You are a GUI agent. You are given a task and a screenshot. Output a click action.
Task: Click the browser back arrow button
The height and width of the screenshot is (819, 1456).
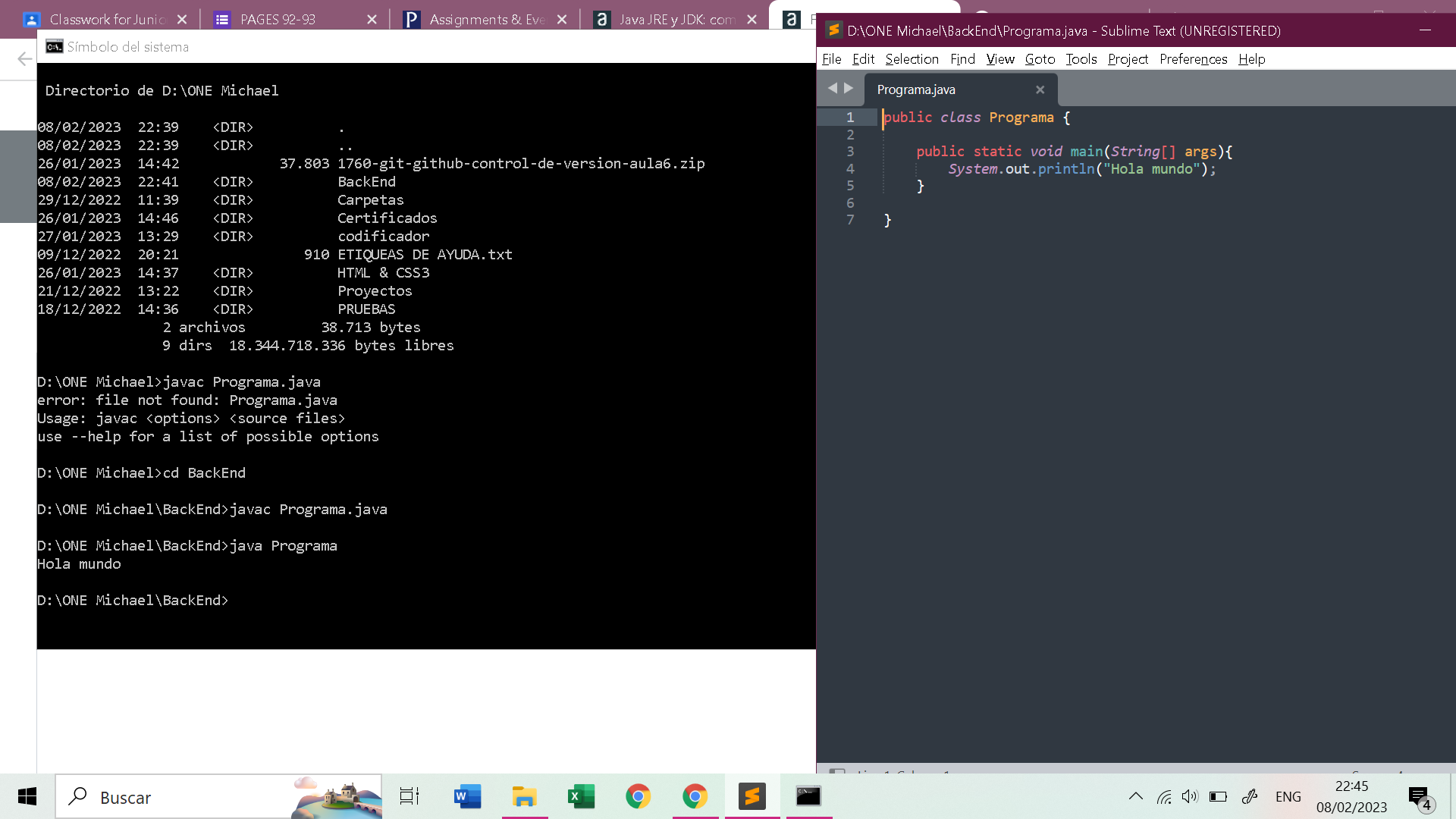24,58
